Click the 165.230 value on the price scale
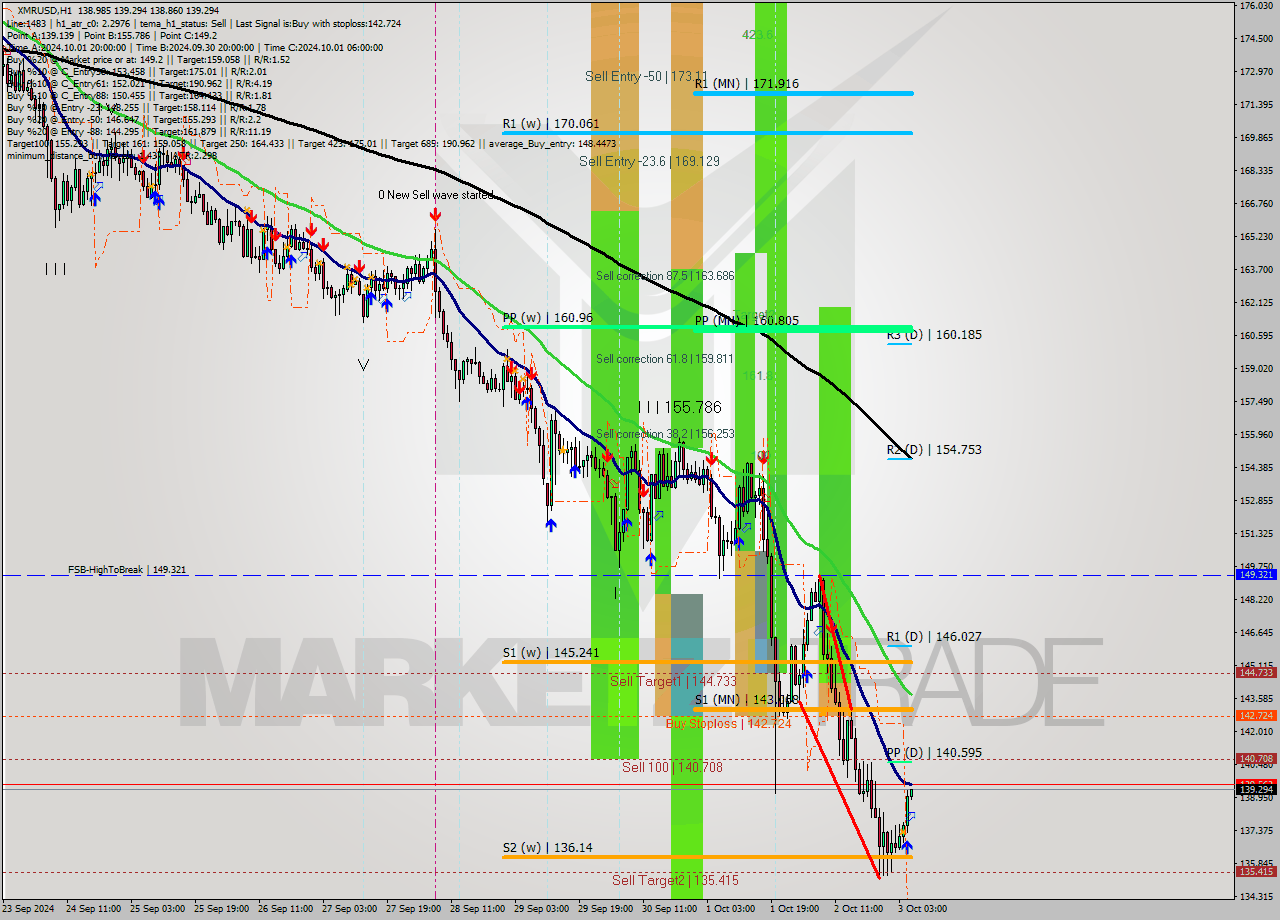Image resolution: width=1280 pixels, height=920 pixels. (x=1256, y=237)
